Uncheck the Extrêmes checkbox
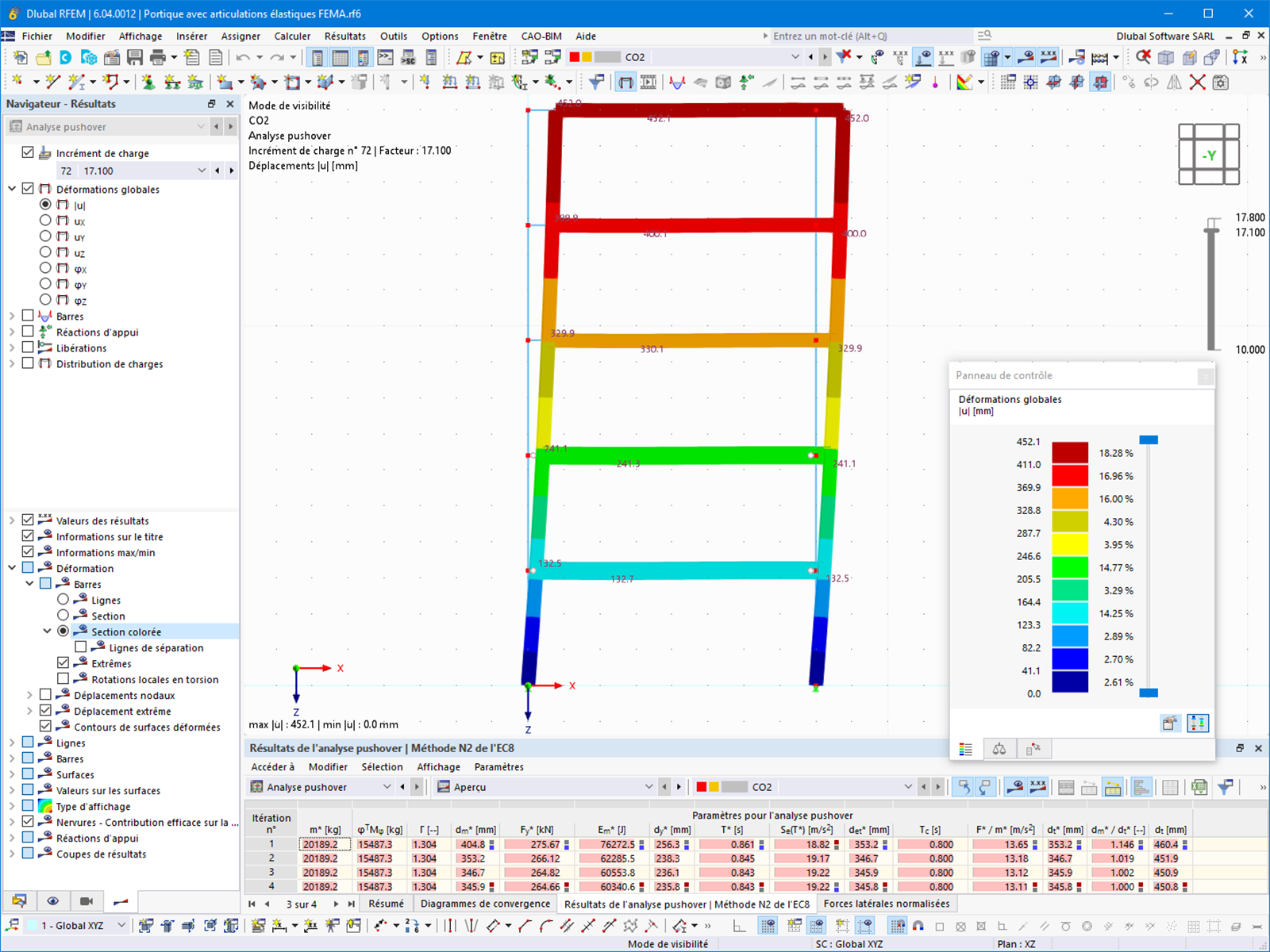This screenshot has height=952, width=1270. click(63, 663)
